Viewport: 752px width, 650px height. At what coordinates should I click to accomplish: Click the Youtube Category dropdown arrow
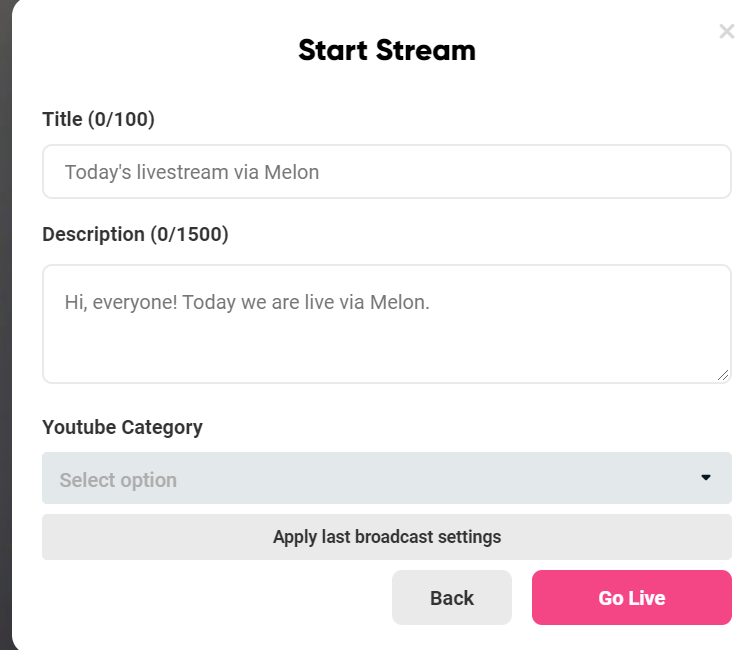(x=706, y=478)
